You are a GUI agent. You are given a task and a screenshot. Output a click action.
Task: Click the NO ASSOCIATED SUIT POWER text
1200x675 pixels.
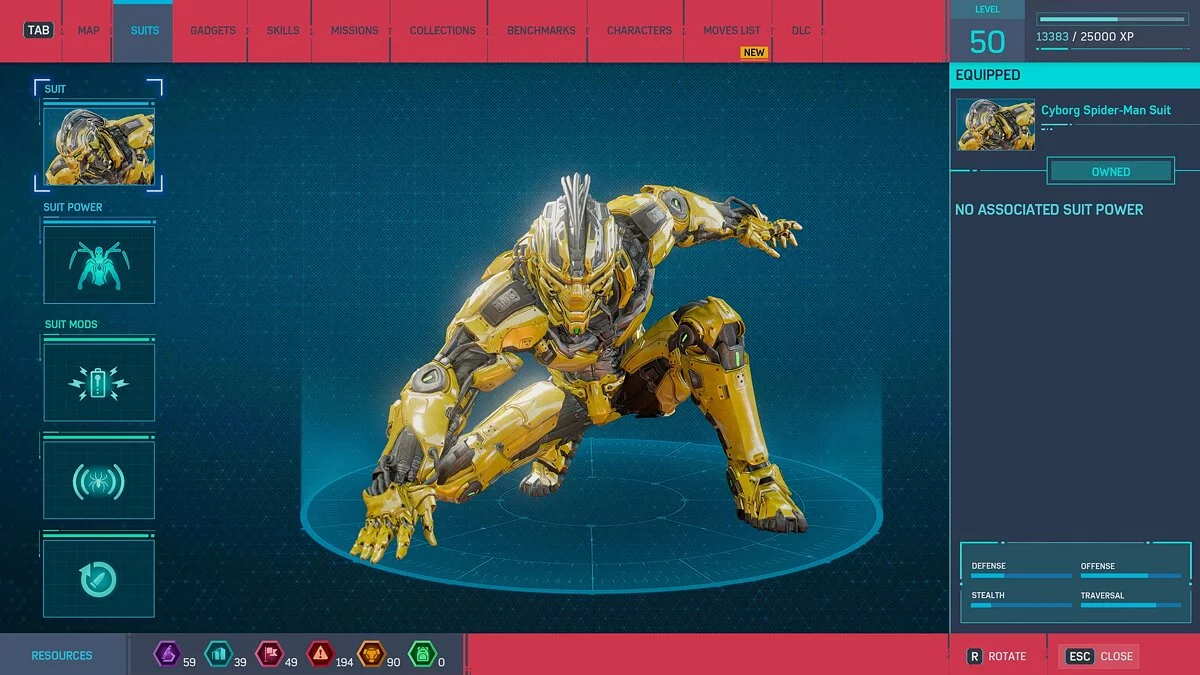(1049, 210)
